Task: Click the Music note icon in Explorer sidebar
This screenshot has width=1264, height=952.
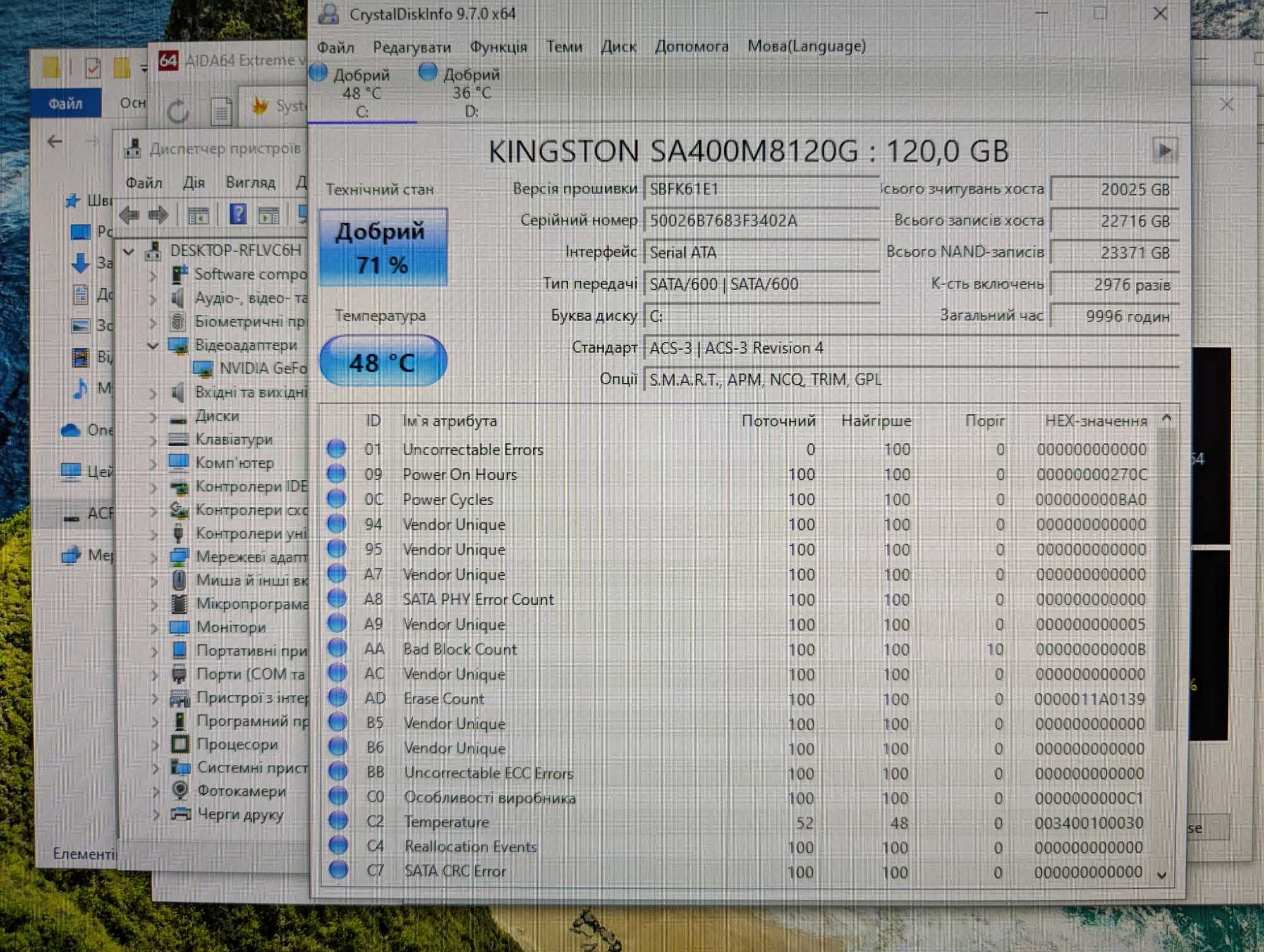Action: point(80,388)
